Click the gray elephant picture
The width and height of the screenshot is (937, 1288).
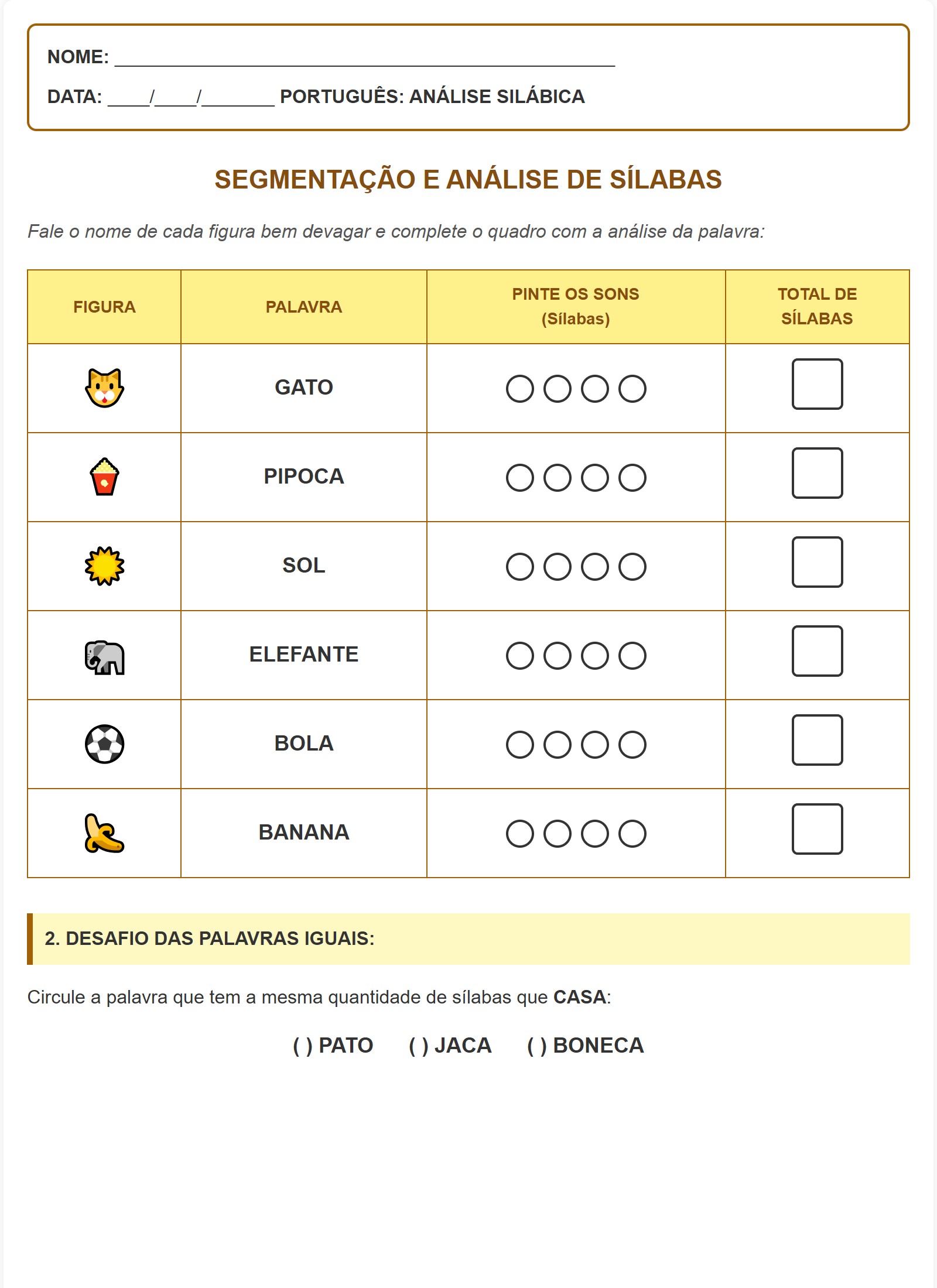(x=104, y=656)
